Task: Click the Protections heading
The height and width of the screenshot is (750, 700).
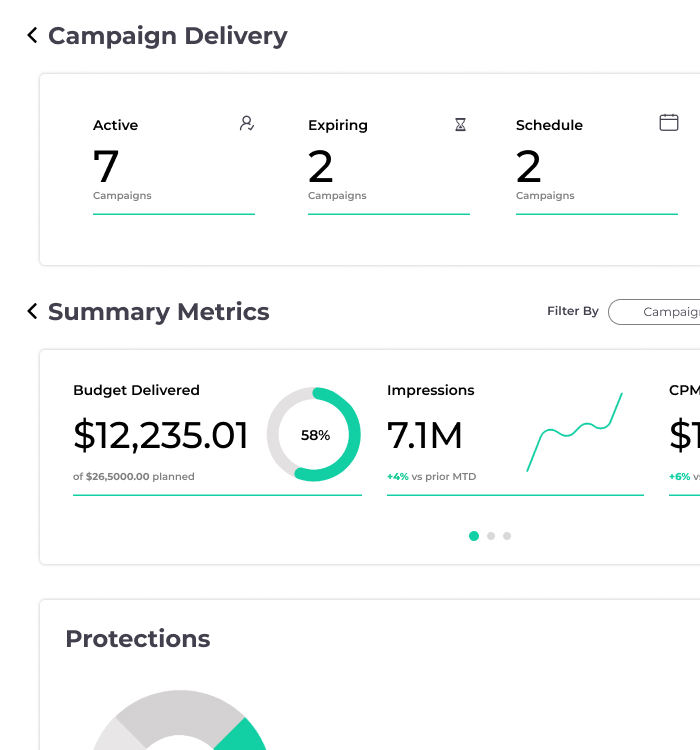Action: tap(138, 639)
